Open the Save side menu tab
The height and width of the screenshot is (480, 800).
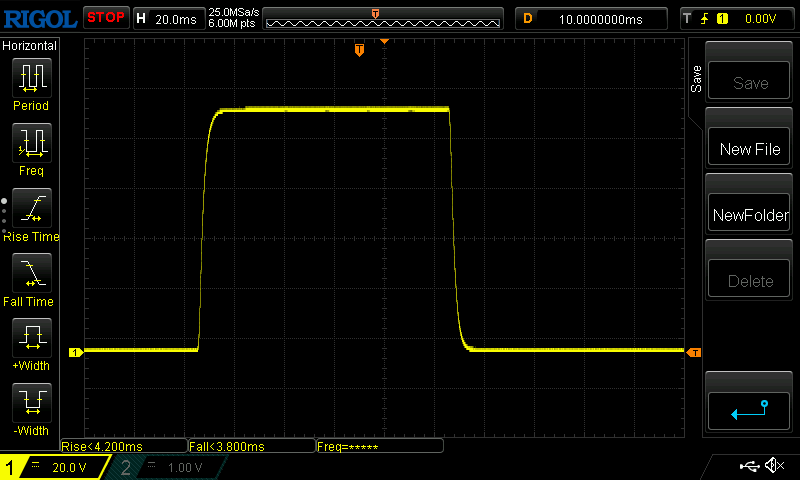coord(696,80)
